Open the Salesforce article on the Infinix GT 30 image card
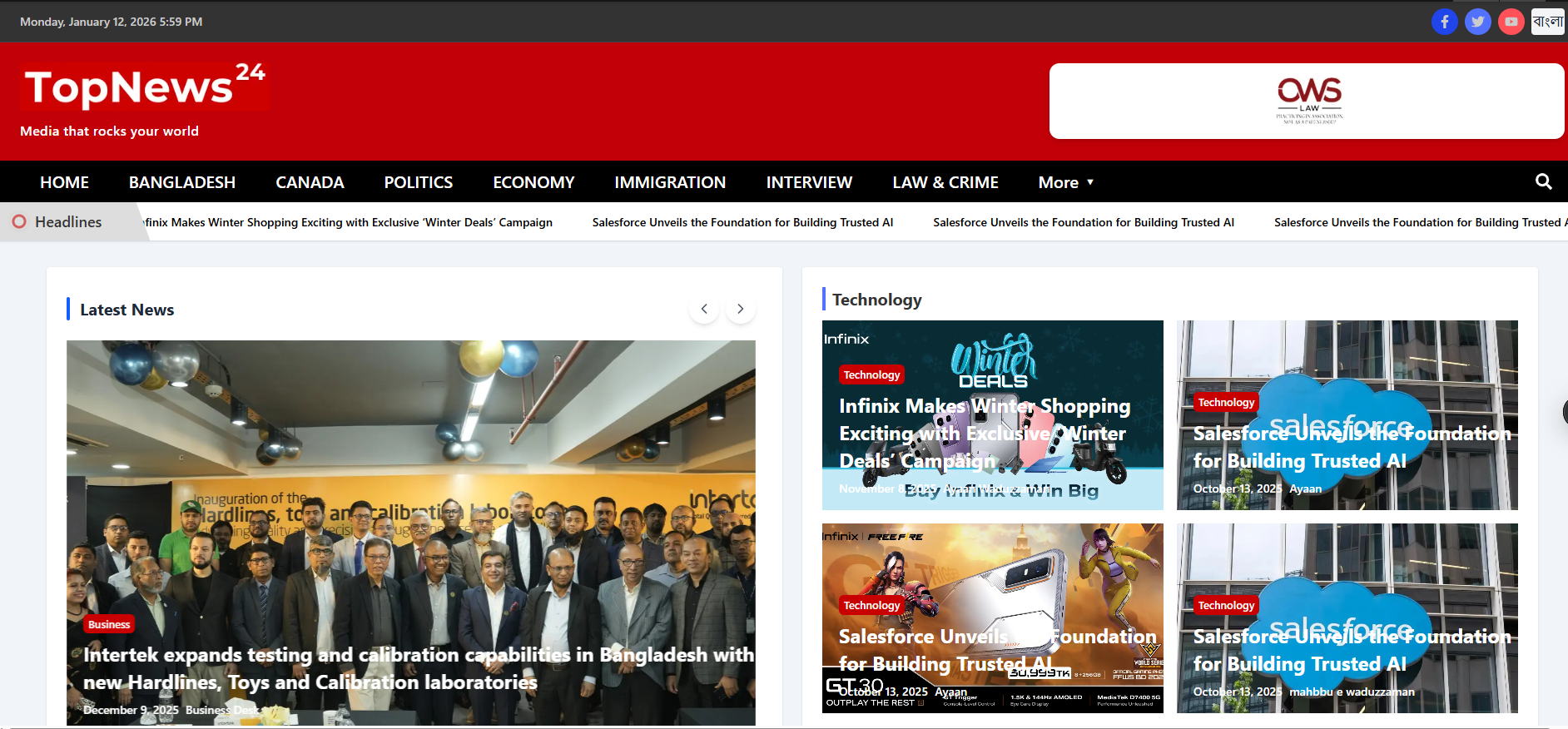Screen dimensions: 1568x729 click(x=997, y=650)
